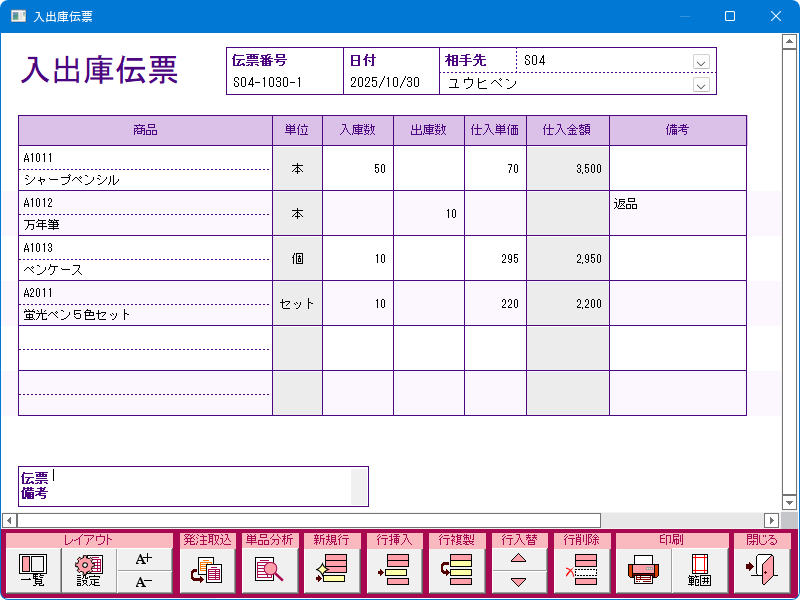The image size is (800, 600).
Task: Click the horizontal scrollbar right arrow
Action: [x=771, y=520]
